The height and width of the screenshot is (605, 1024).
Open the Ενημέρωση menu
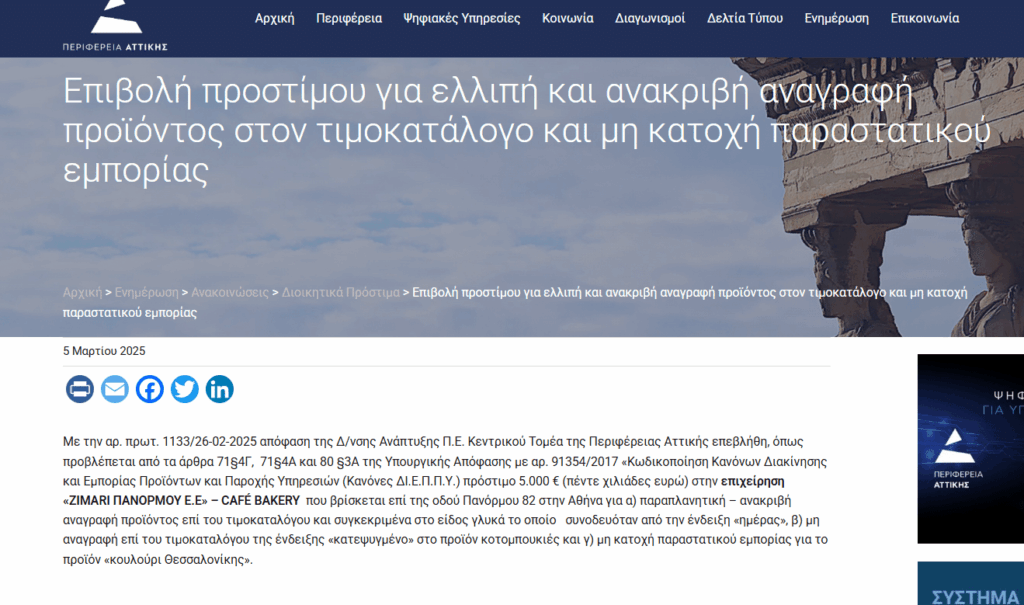coord(837,18)
